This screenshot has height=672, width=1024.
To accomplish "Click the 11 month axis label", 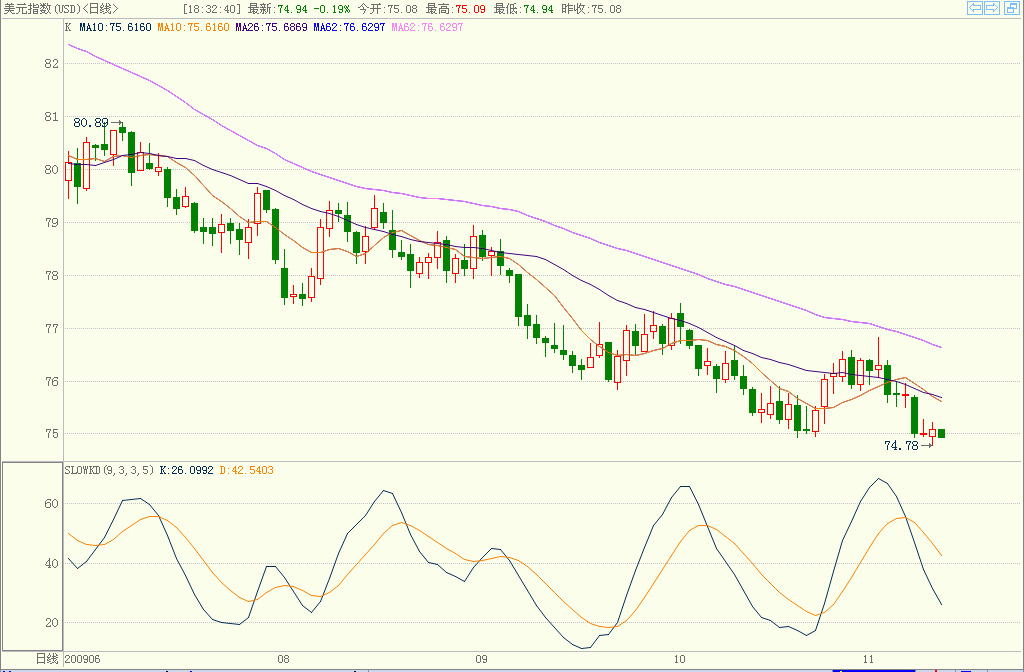I will [868, 659].
